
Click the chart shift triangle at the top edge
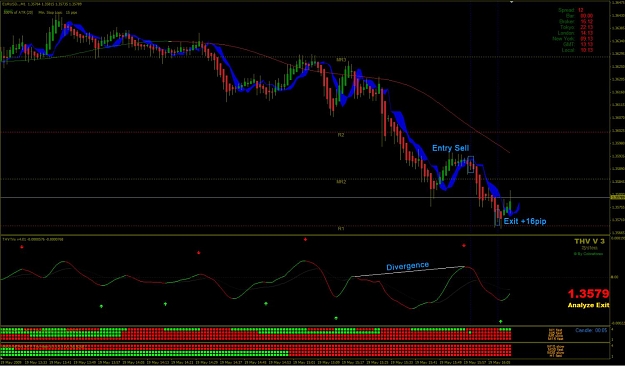click(511, 2)
